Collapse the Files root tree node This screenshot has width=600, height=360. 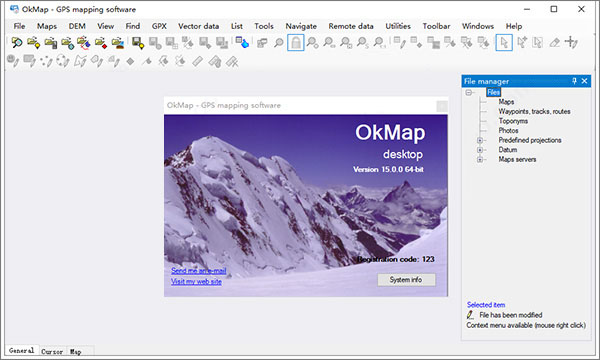[468, 93]
